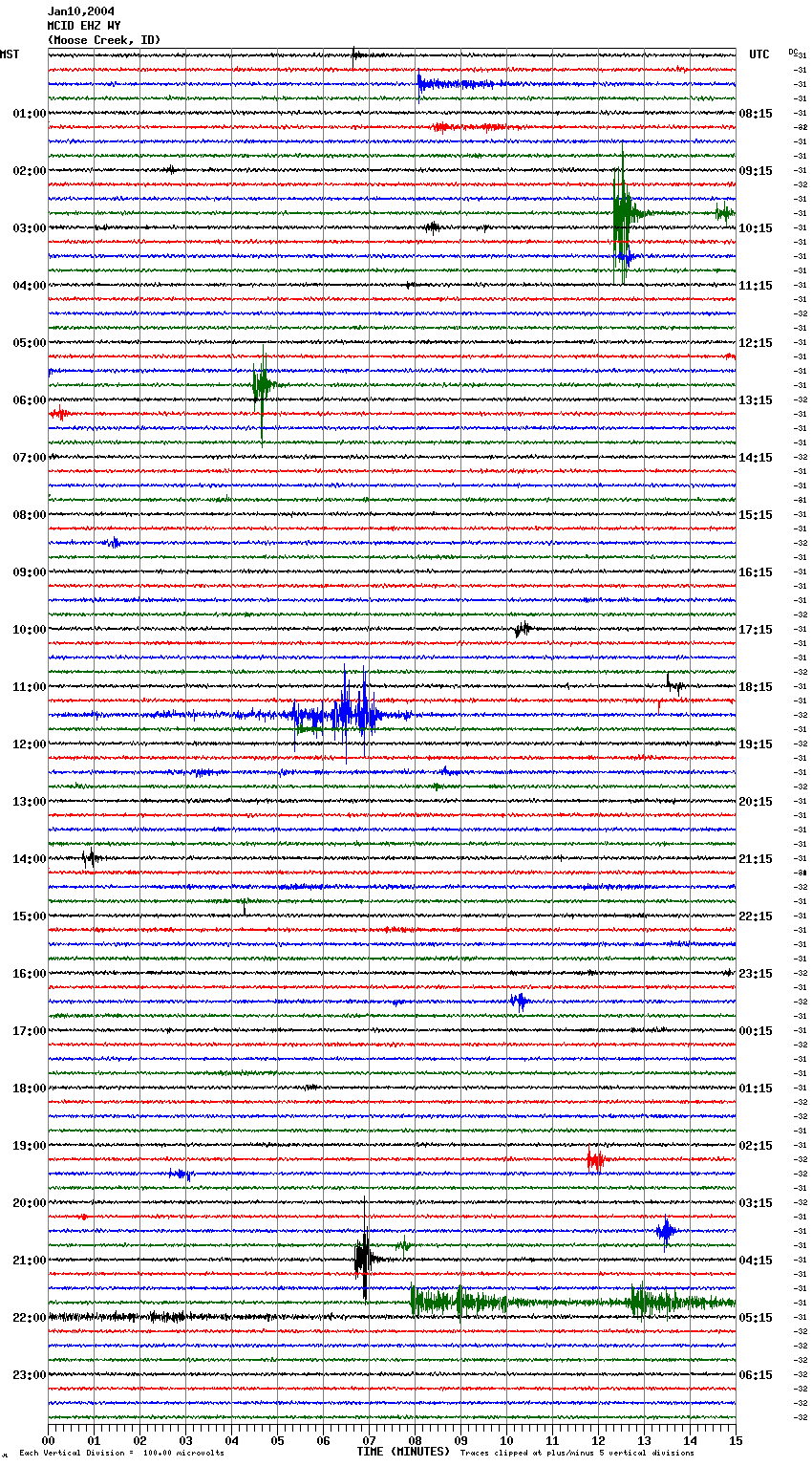The image size is (812, 1466).
Task: Click the date label "Jan10,2004"
Action: pos(81,11)
